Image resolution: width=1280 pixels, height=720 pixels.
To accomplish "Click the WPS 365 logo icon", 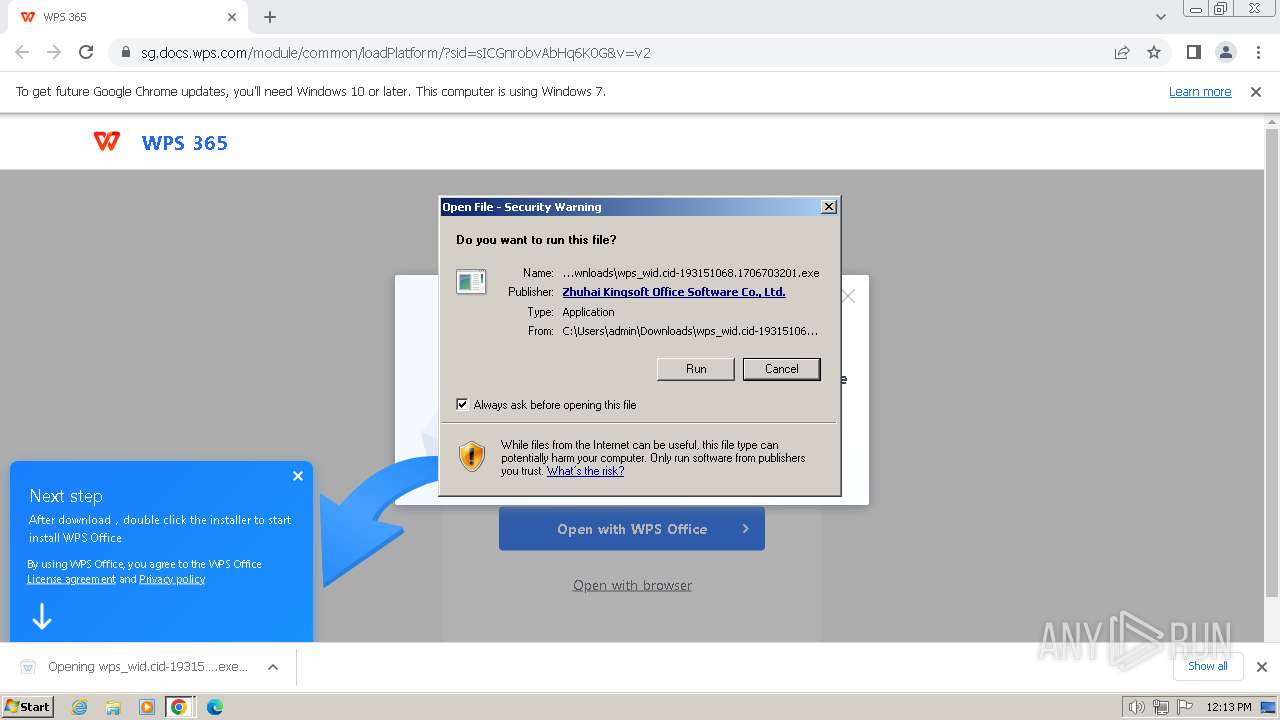I will [x=107, y=142].
